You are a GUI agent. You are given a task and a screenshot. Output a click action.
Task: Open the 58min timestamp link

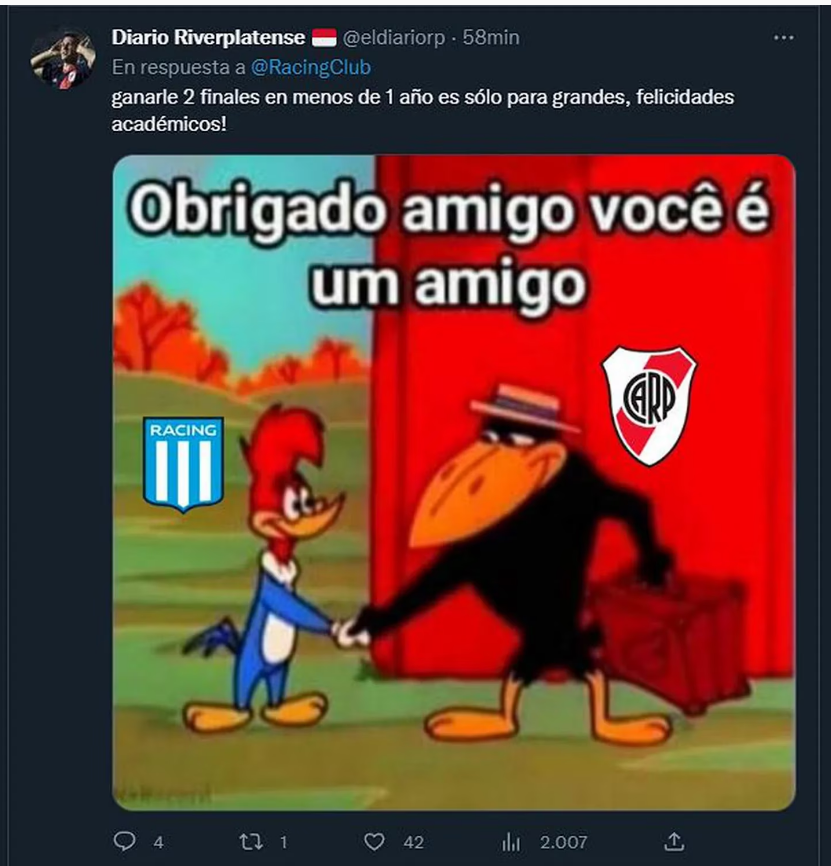(x=491, y=38)
